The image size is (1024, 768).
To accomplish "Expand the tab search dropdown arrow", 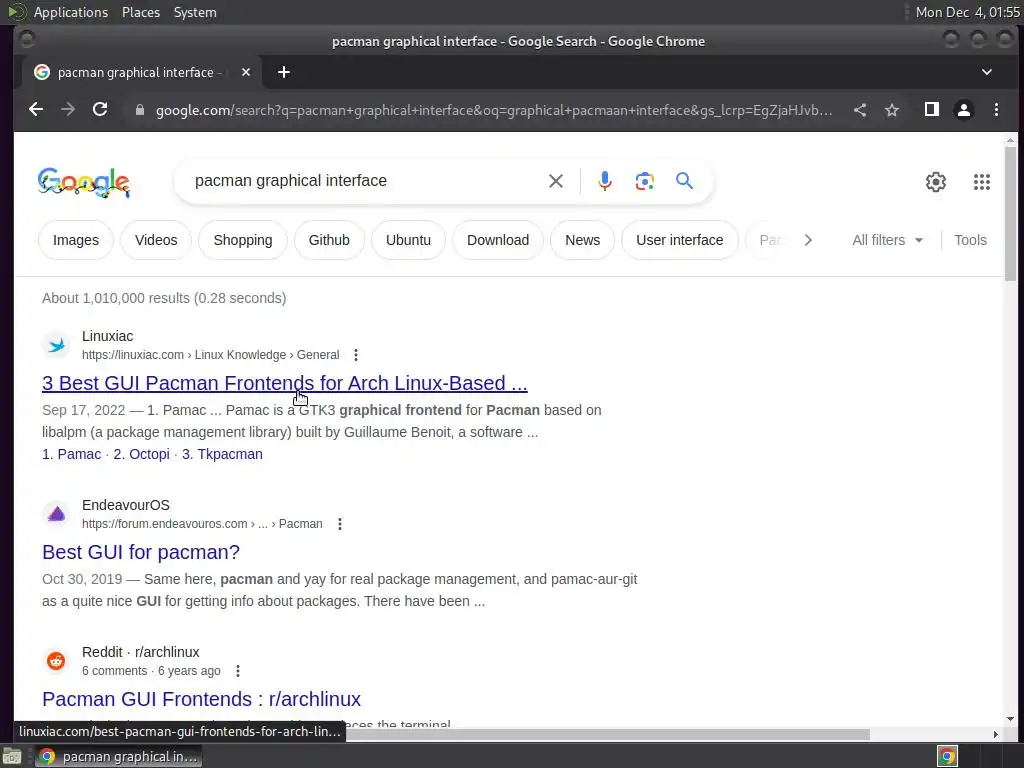I will [x=987, y=72].
